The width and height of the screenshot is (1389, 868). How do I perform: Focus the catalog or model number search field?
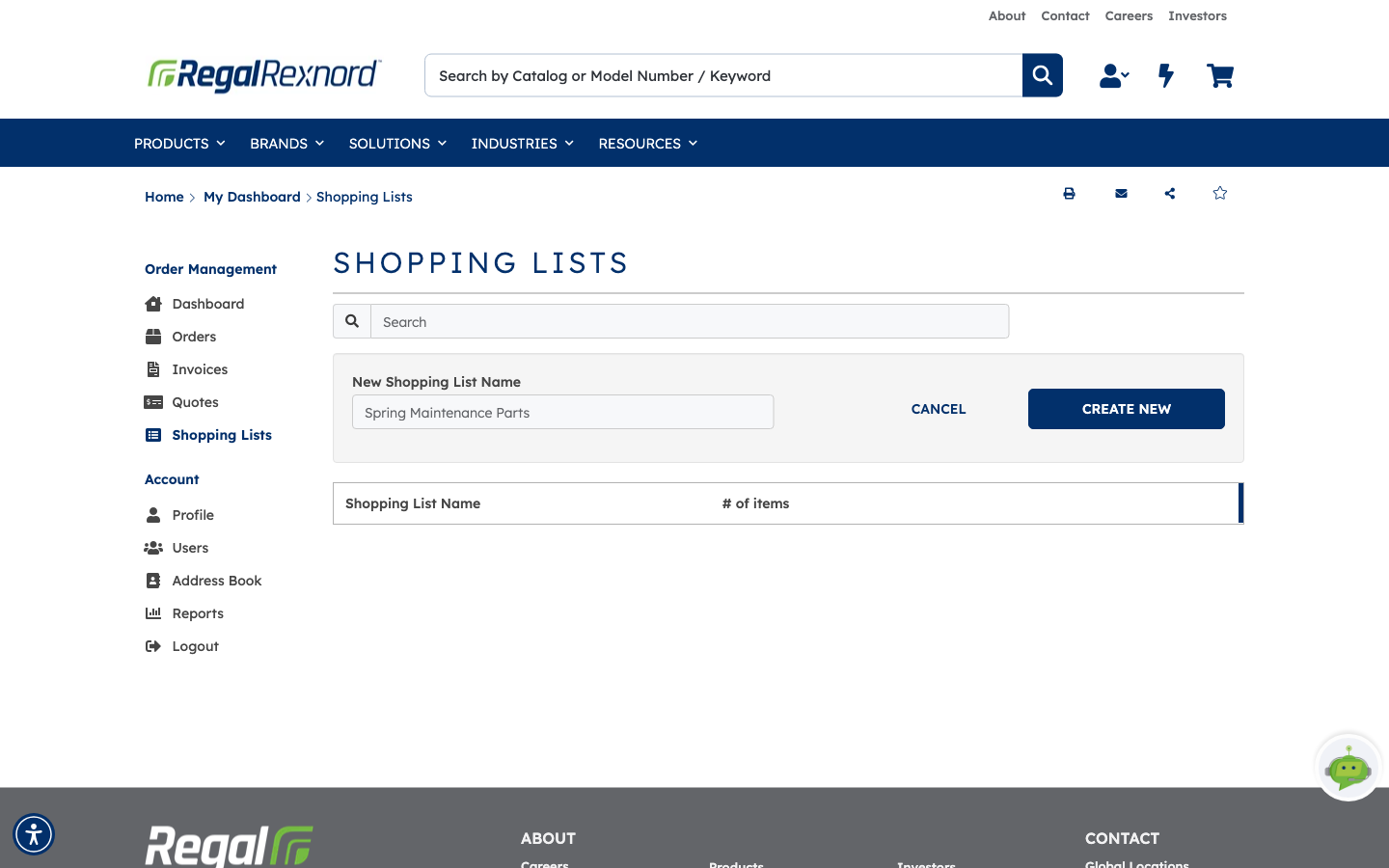[723, 75]
